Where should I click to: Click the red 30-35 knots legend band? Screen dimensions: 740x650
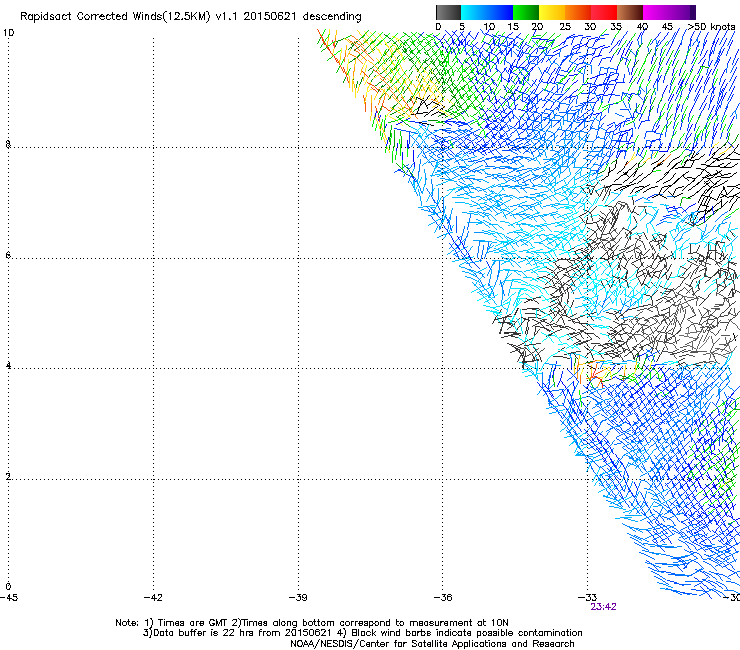click(x=604, y=12)
